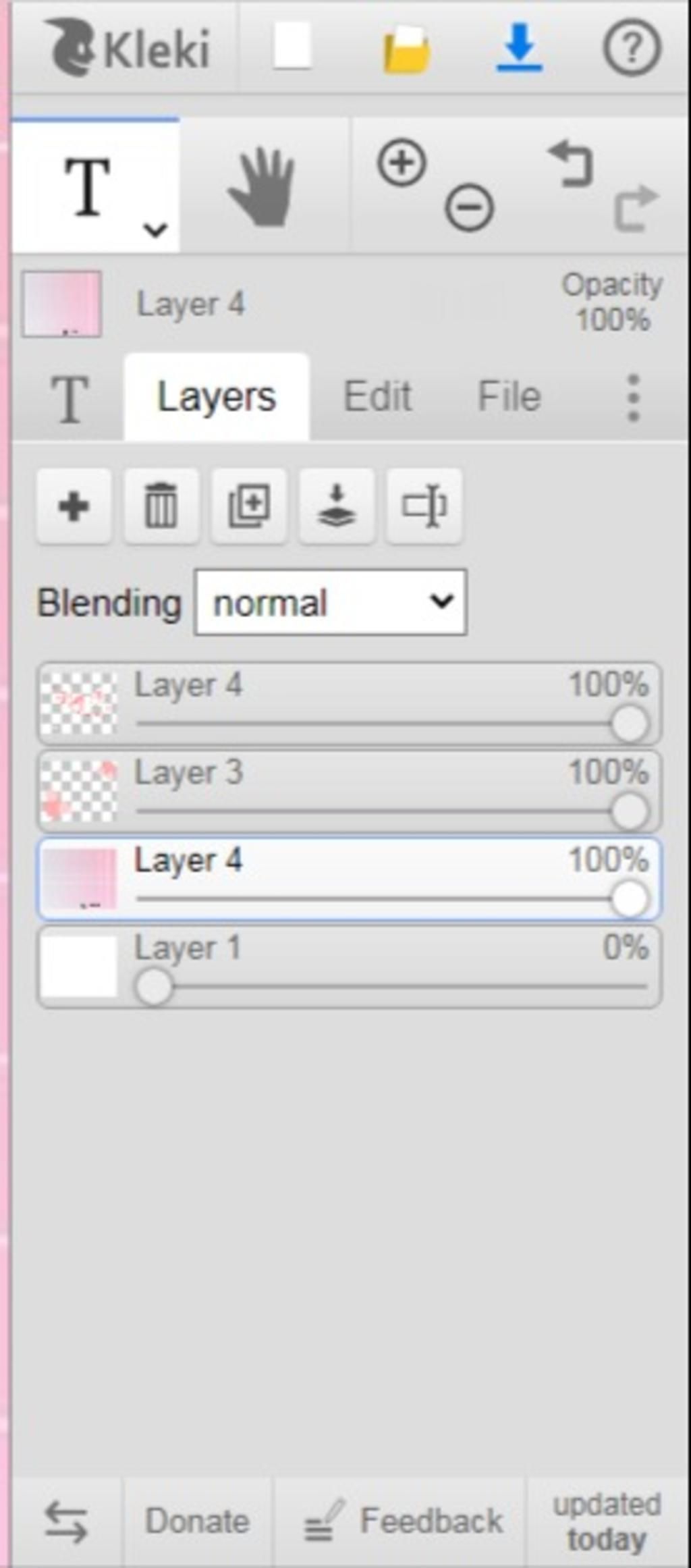This screenshot has height=1568, width=691.
Task: Click the rename layer icon
Action: coord(424,506)
